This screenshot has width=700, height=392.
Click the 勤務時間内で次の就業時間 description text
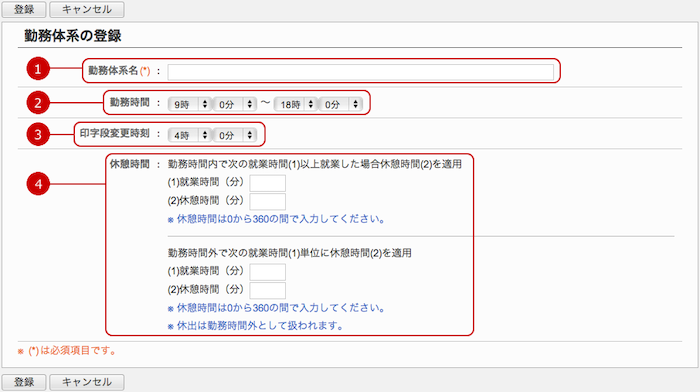click(315, 164)
